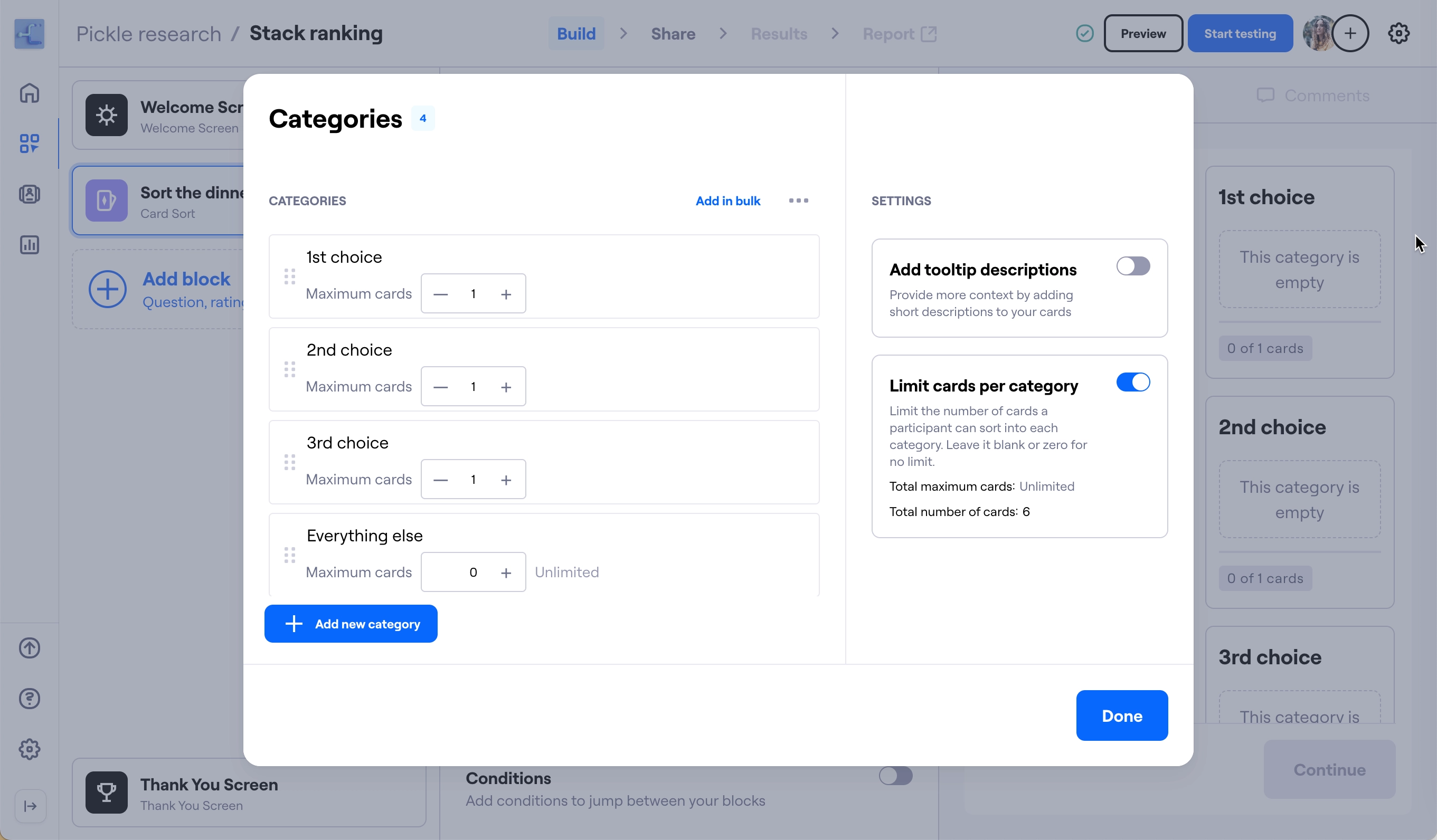This screenshot has height=840, width=1437.
Task: Click Add new category button
Action: (x=351, y=624)
